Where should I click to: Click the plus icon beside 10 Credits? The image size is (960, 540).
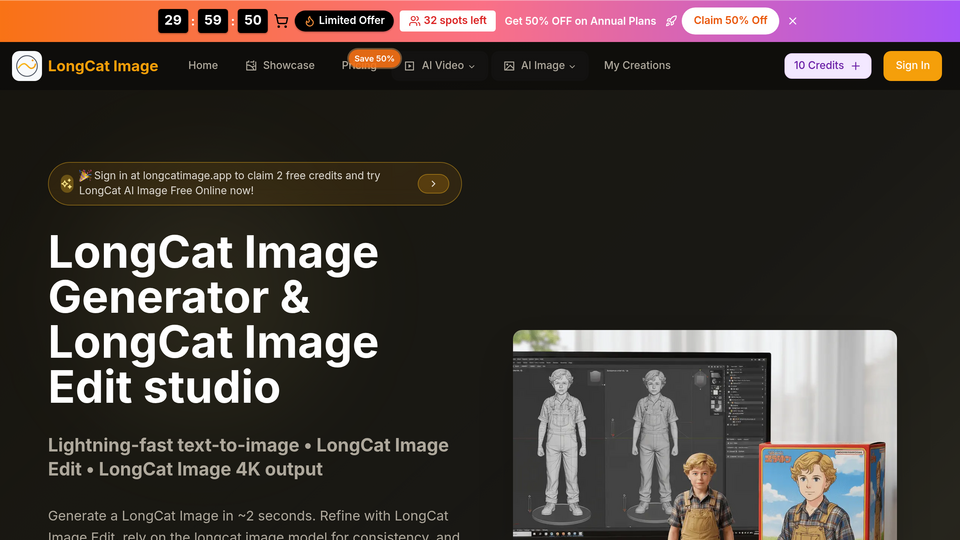click(x=856, y=66)
